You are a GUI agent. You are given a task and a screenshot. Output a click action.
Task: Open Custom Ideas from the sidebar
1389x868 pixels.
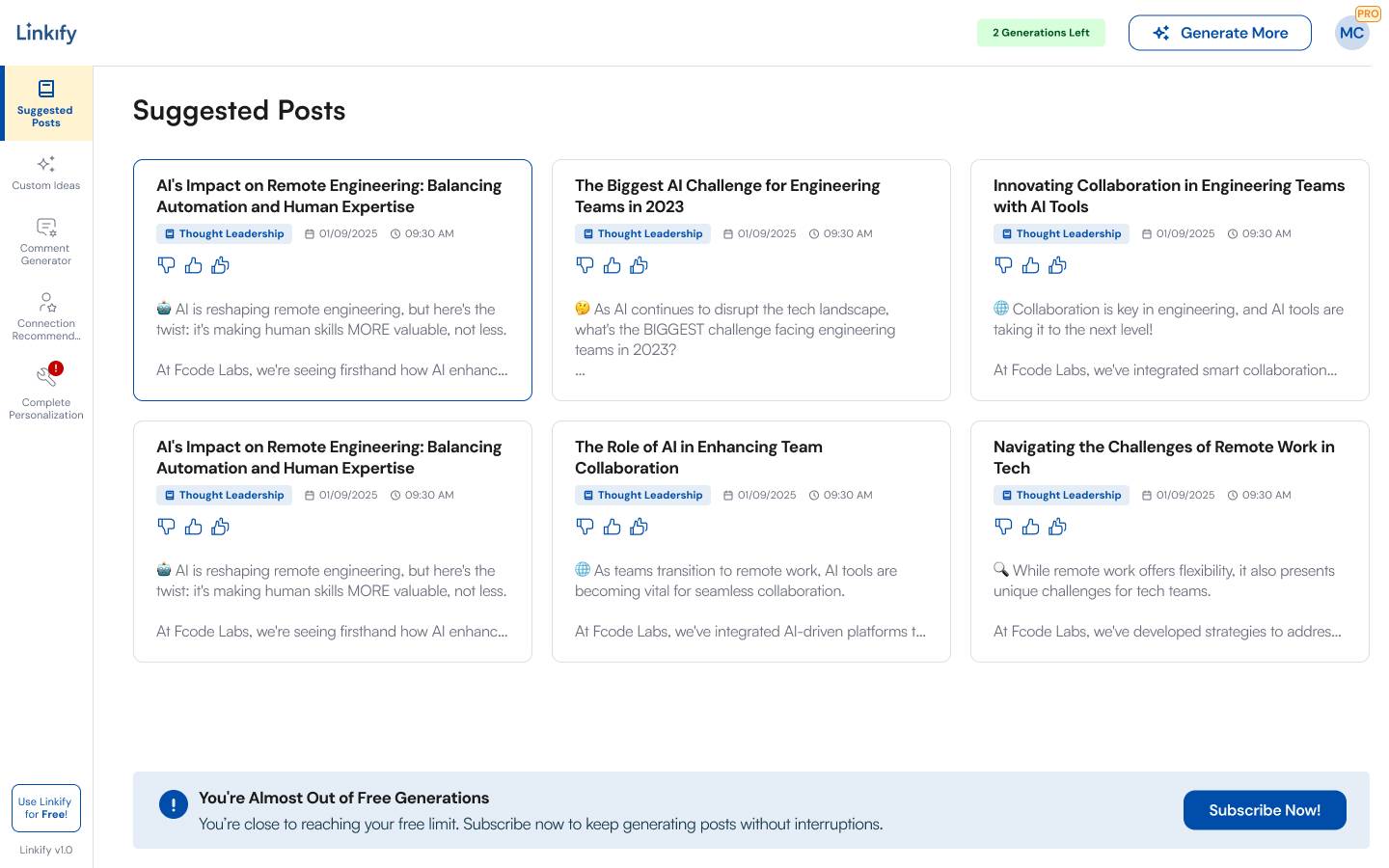click(x=45, y=174)
